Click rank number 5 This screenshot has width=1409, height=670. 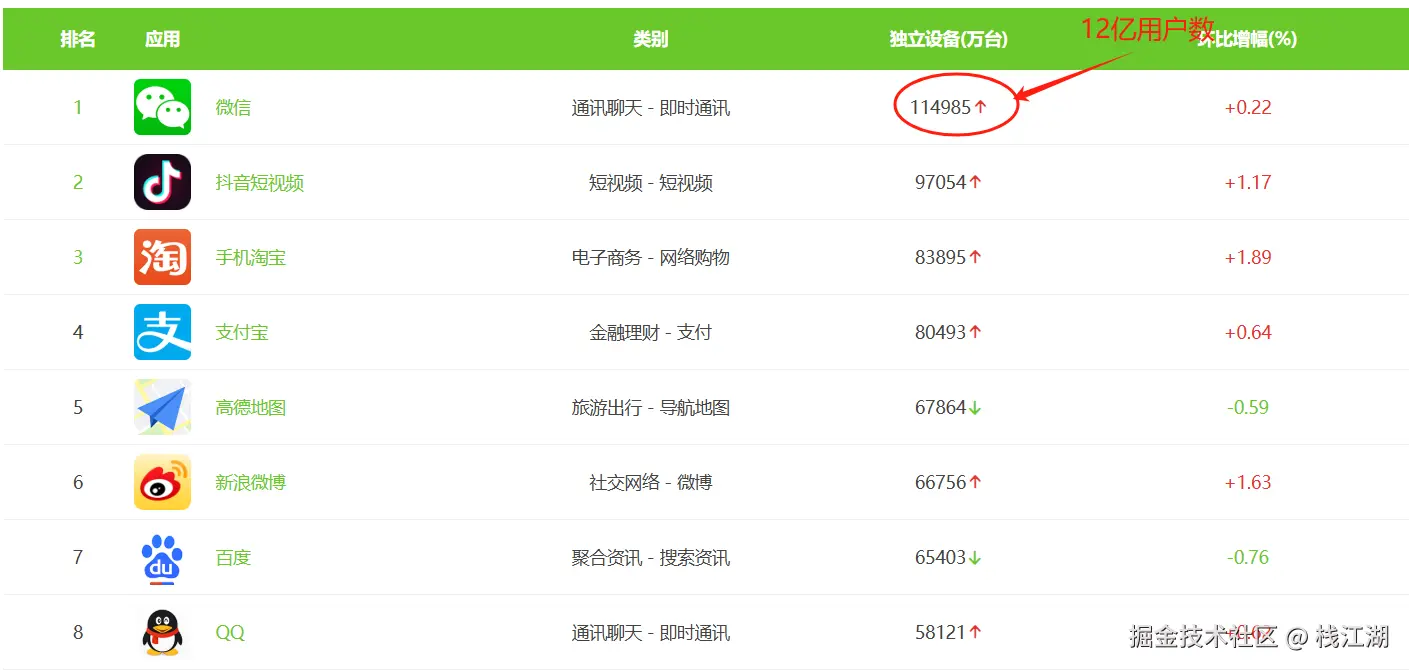78,407
